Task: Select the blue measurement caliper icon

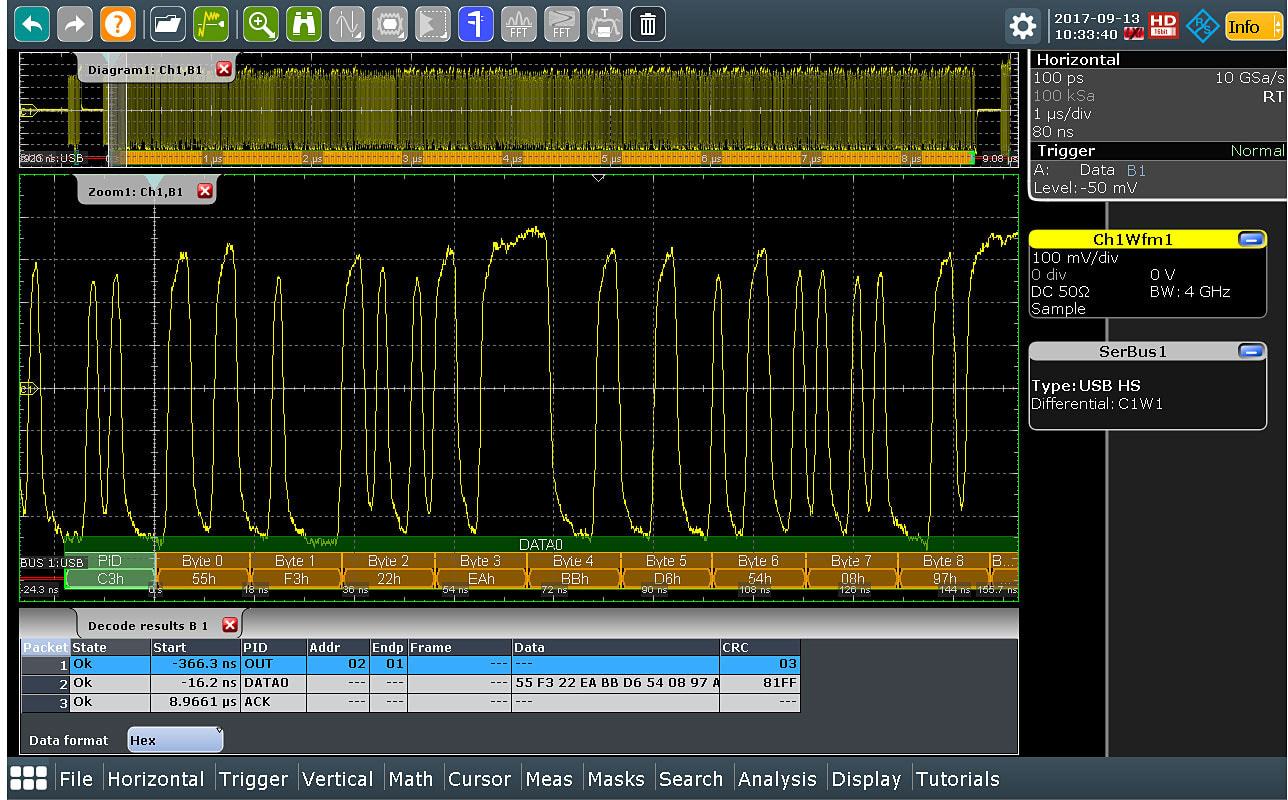Action: pos(475,24)
